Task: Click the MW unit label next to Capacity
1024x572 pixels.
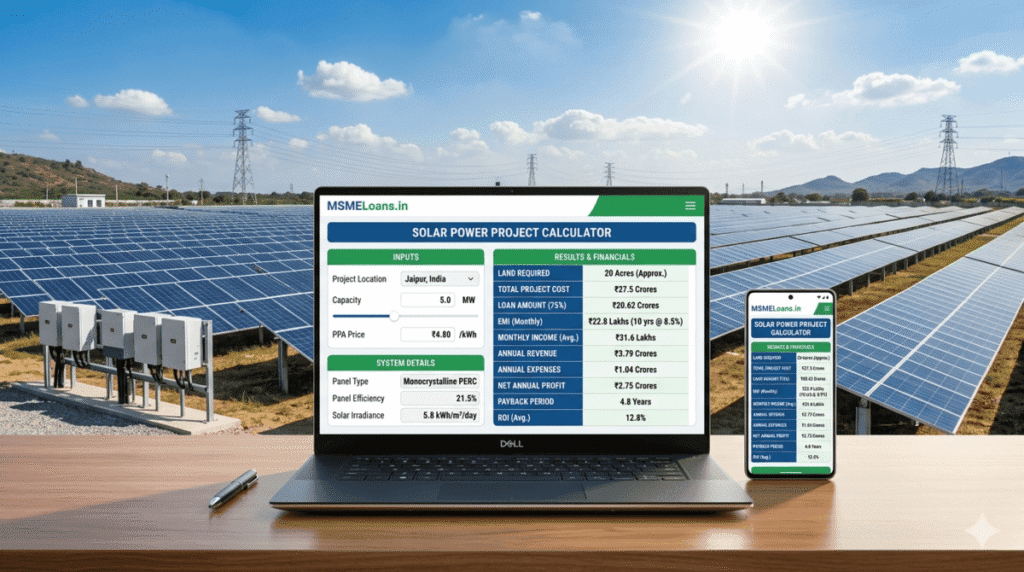Action: pyautogui.click(x=468, y=300)
